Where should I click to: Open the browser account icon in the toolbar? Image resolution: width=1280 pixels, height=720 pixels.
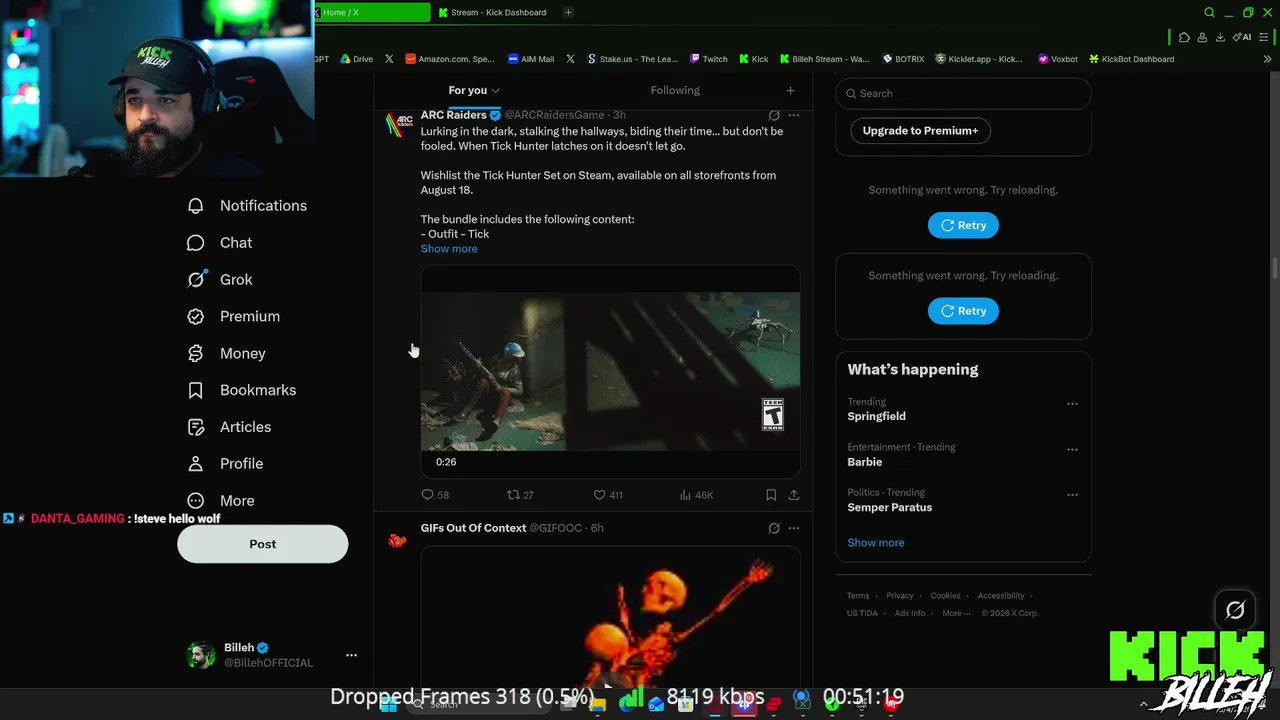(1202, 37)
